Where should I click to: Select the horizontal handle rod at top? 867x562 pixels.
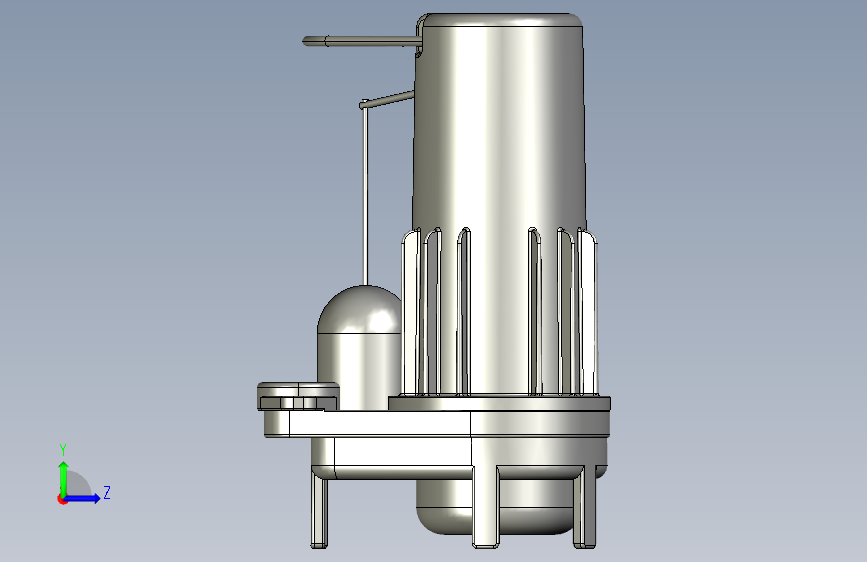[361, 41]
